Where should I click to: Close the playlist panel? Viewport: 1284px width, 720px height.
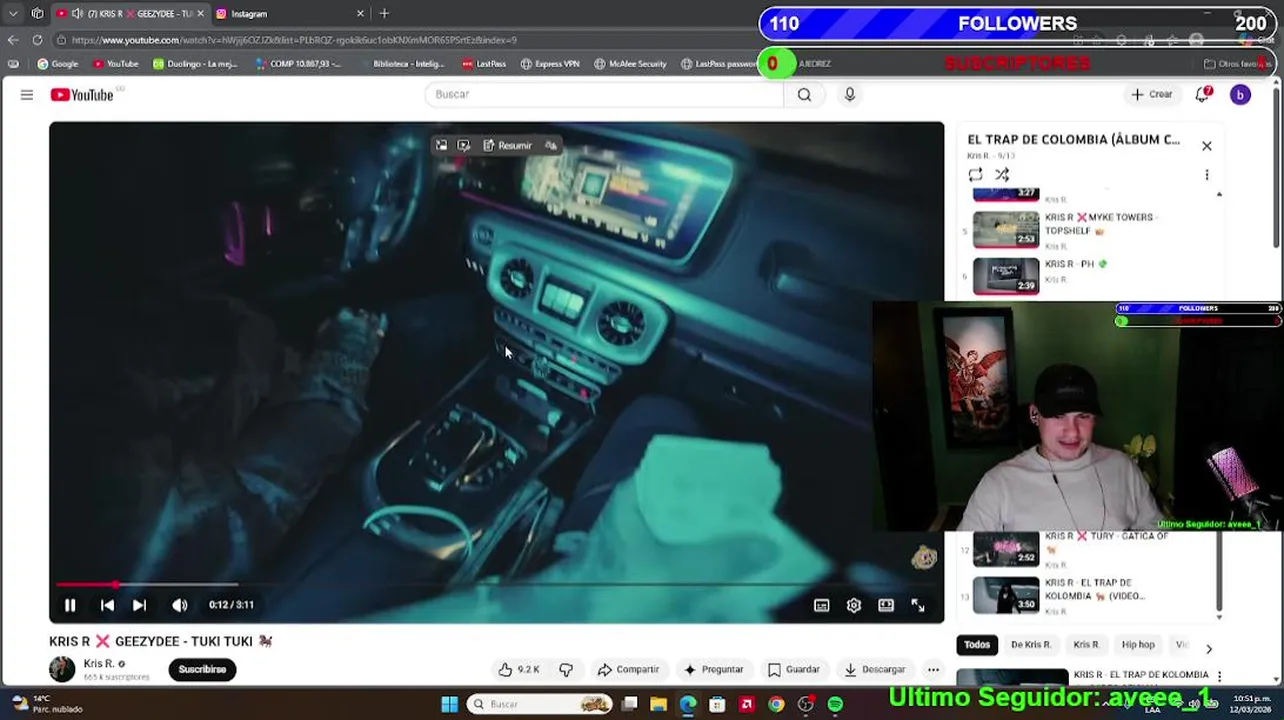1206,146
